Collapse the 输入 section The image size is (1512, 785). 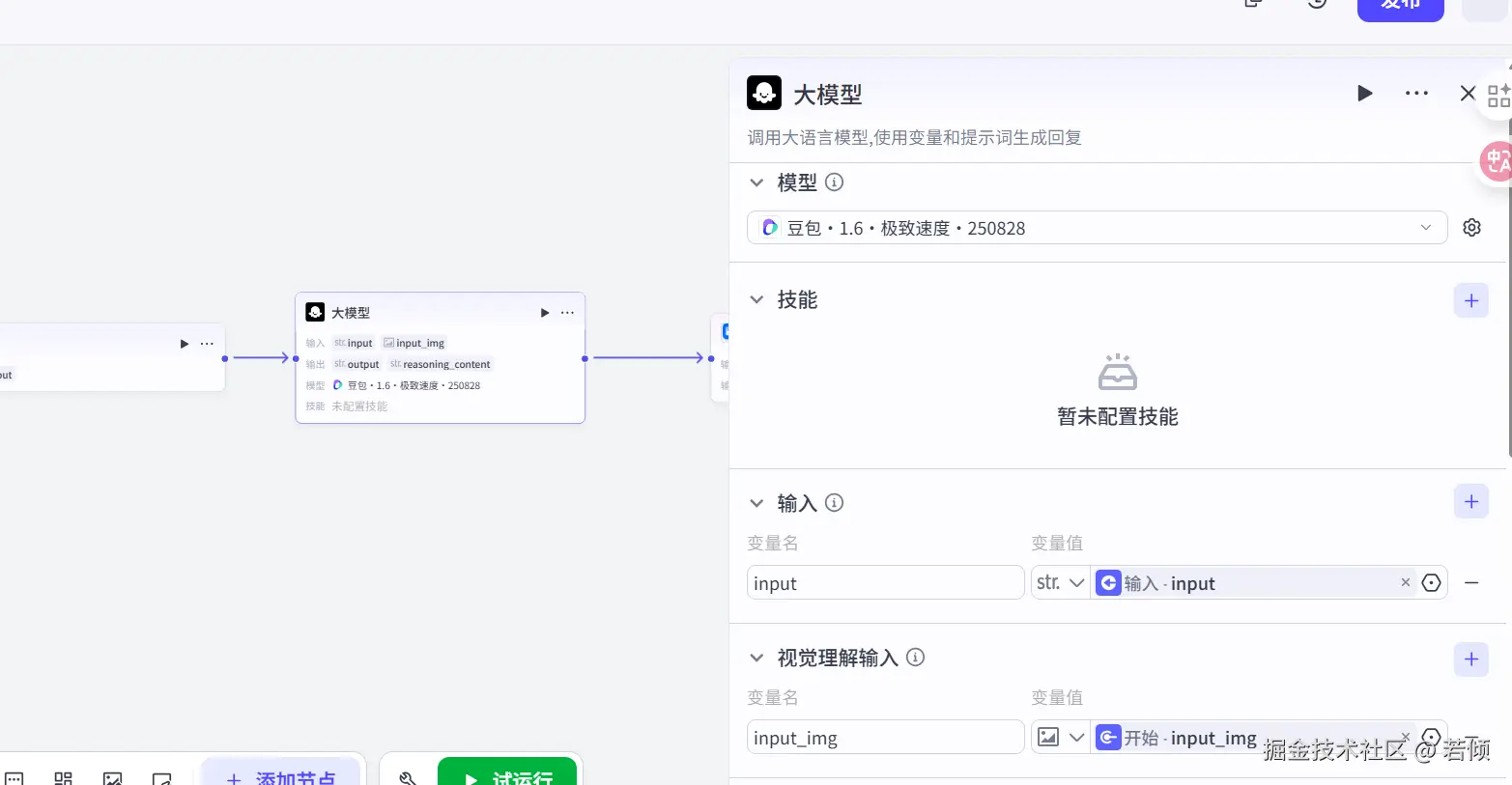(756, 503)
